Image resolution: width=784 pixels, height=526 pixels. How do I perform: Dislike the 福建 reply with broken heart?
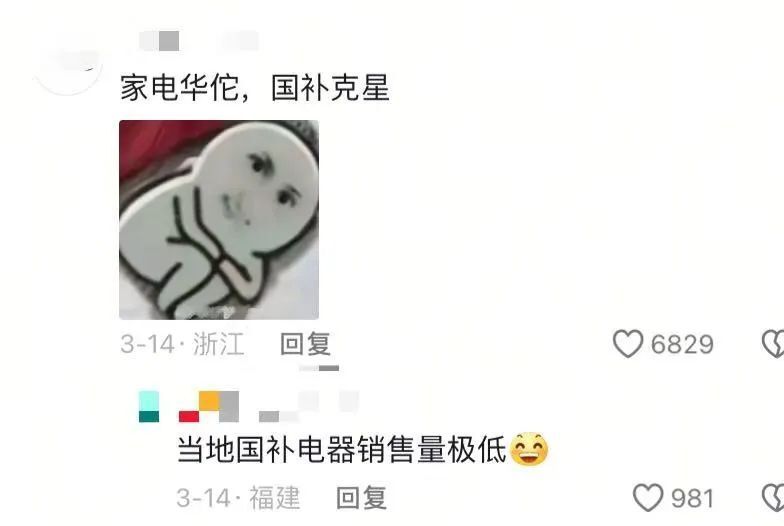(773, 498)
